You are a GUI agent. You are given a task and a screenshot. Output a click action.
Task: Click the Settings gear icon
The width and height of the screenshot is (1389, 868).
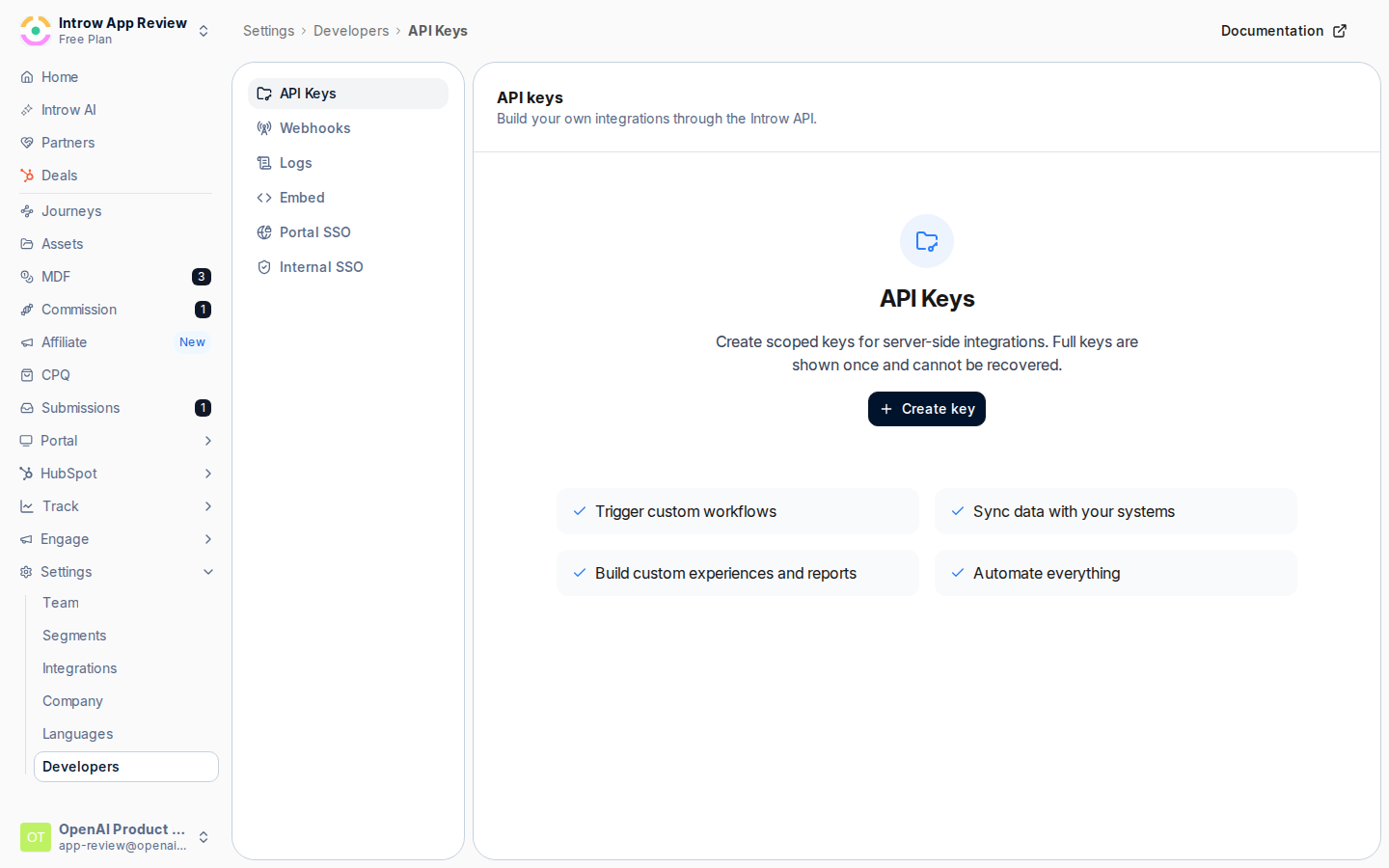pos(26,572)
